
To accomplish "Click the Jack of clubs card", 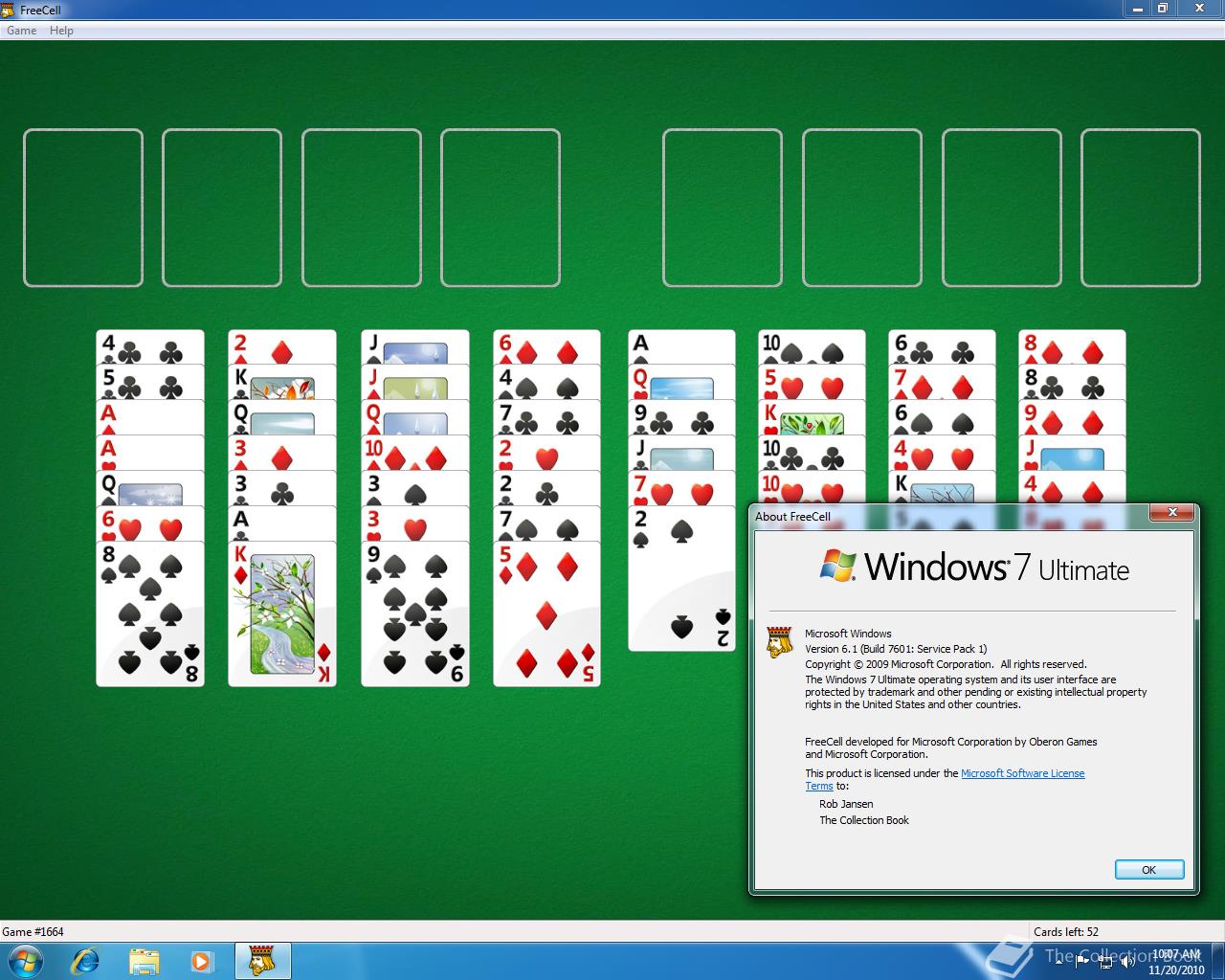I will tap(681, 454).
